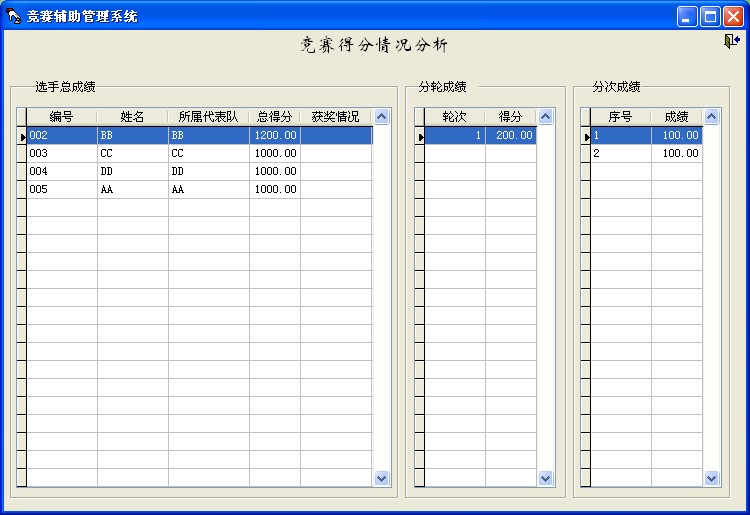Click name cell AA in row 005

tap(132, 189)
